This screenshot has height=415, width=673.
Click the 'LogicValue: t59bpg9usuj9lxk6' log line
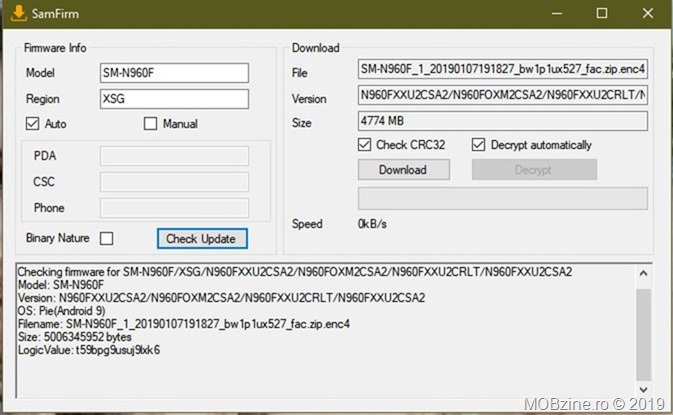coord(89,350)
